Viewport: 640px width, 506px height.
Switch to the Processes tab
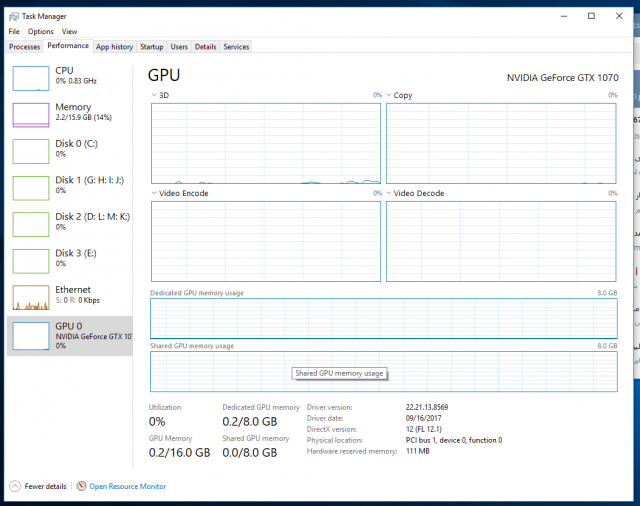(x=24, y=47)
